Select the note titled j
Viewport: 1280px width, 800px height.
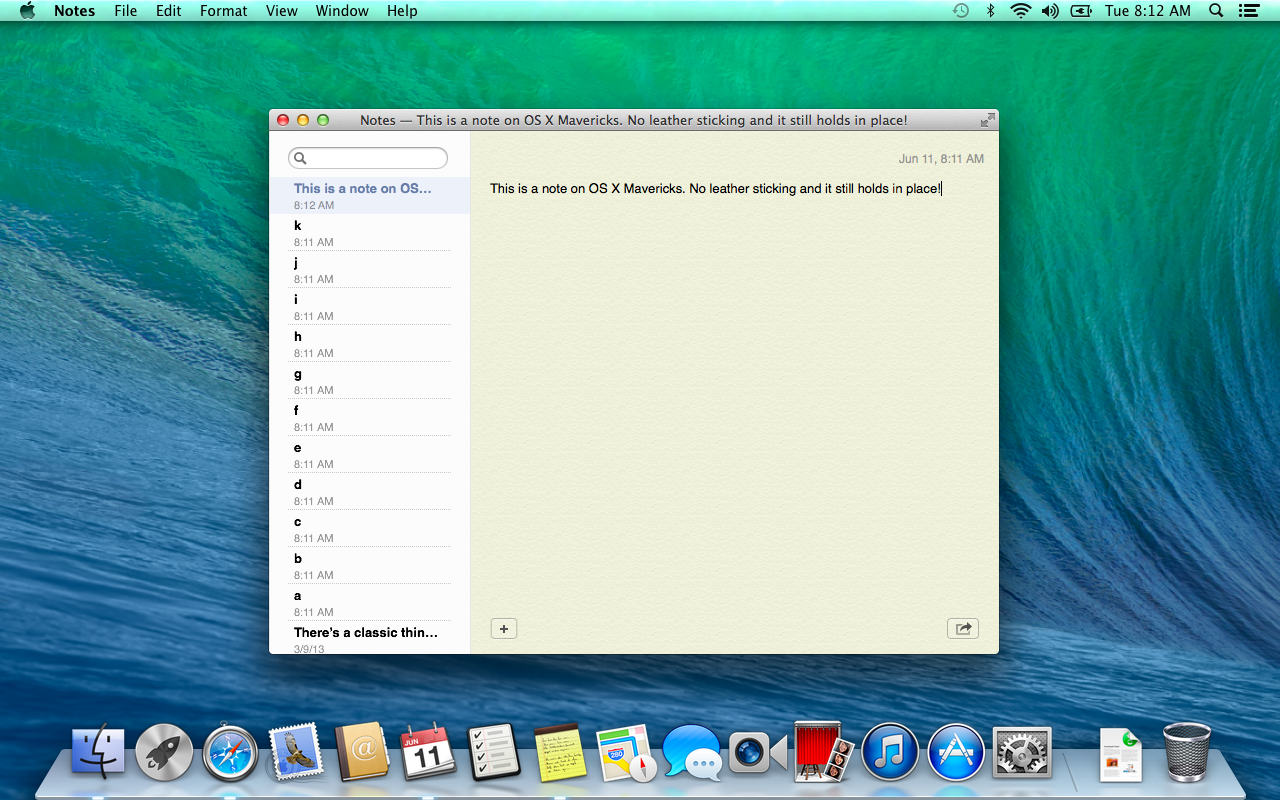[370, 269]
